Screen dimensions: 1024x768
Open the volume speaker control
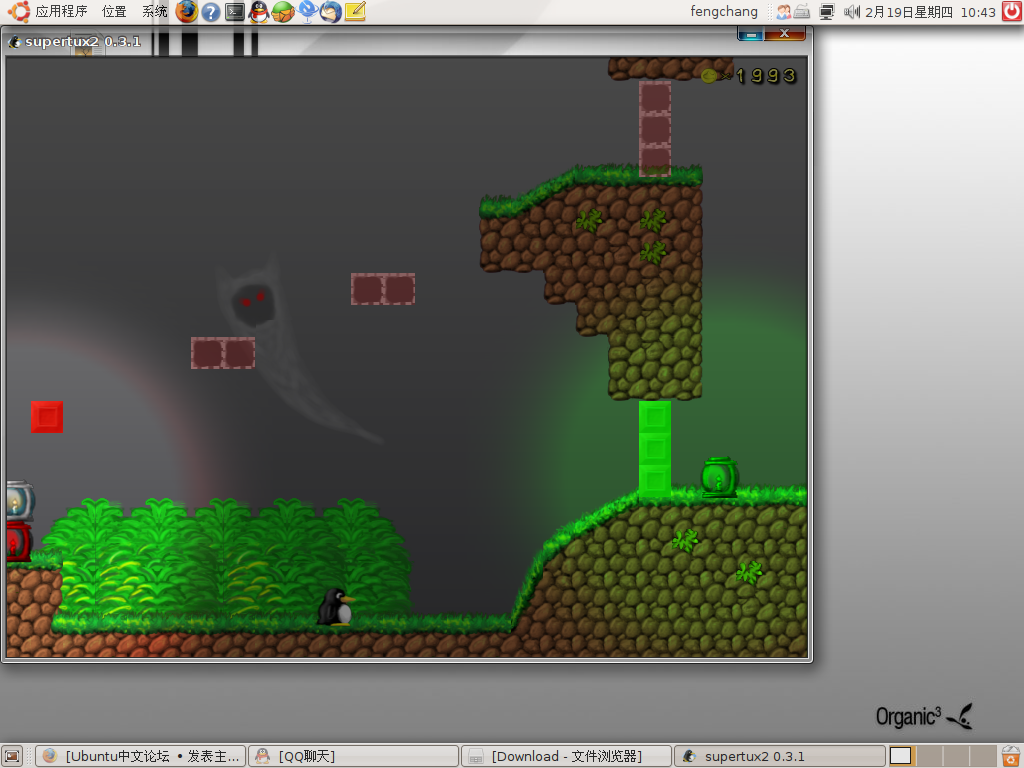tap(852, 12)
